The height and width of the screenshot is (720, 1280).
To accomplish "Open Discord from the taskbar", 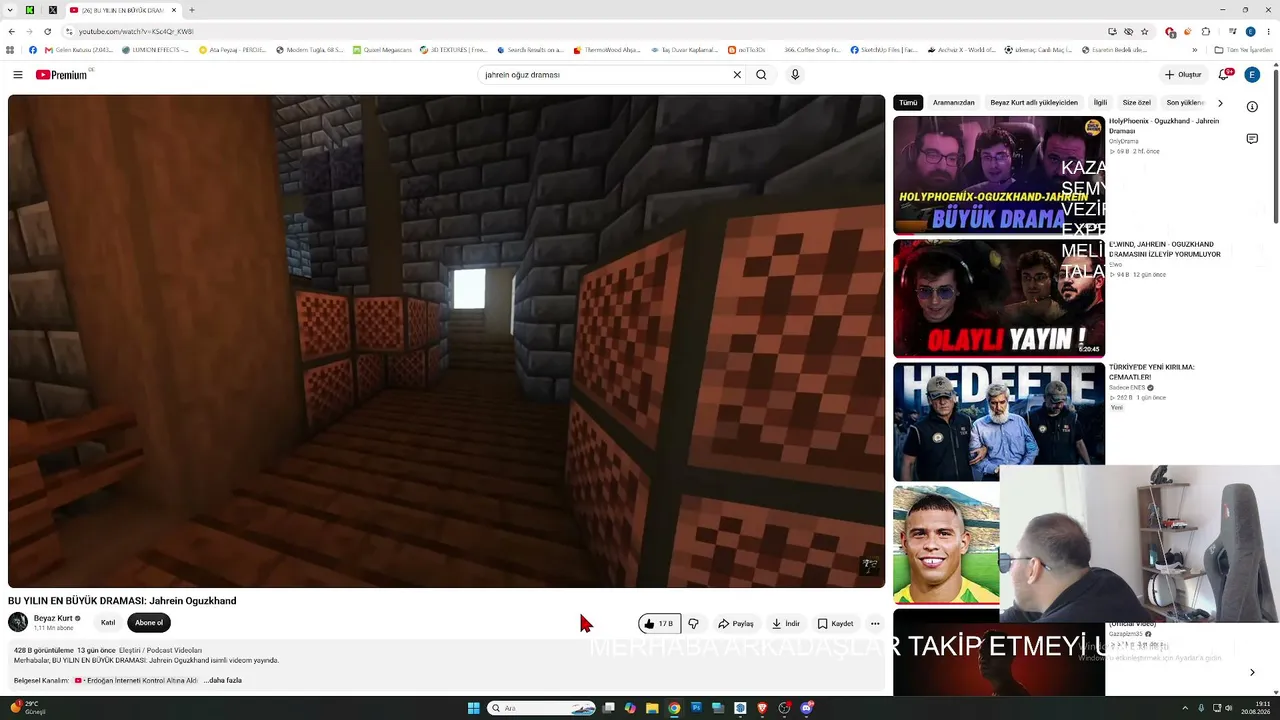I will (x=806, y=708).
